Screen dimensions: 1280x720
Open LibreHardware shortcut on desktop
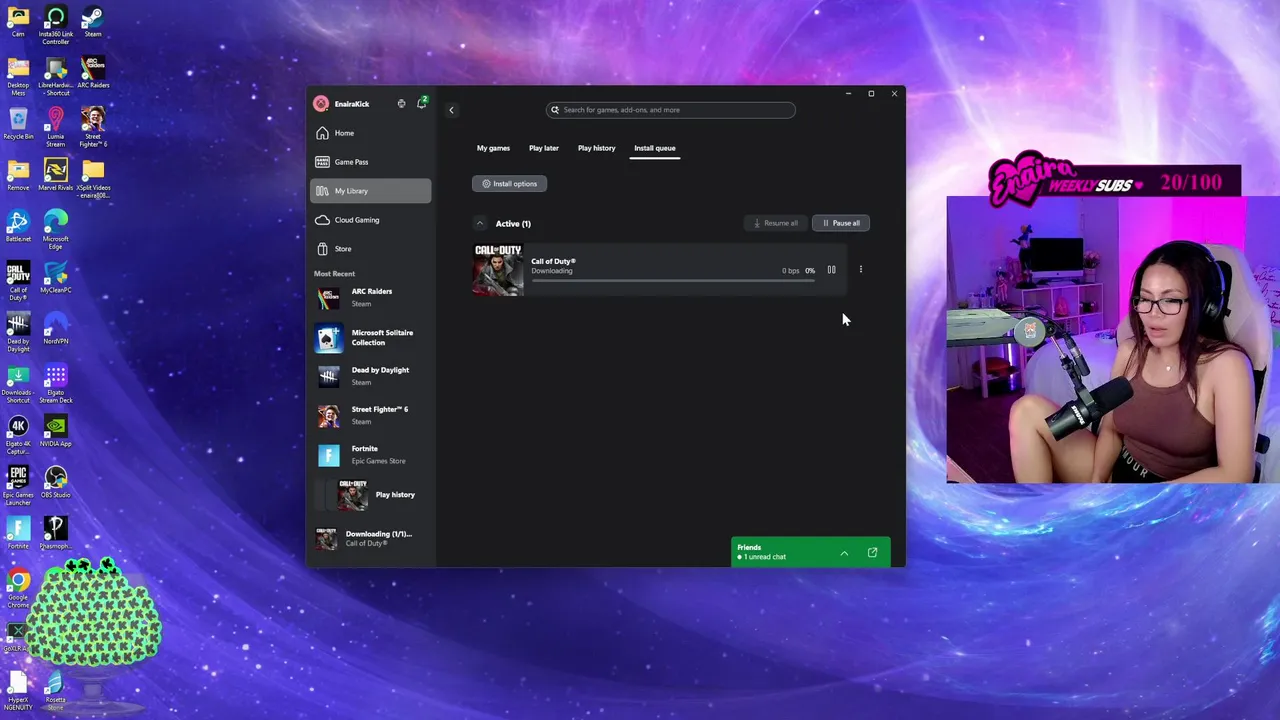point(55,73)
